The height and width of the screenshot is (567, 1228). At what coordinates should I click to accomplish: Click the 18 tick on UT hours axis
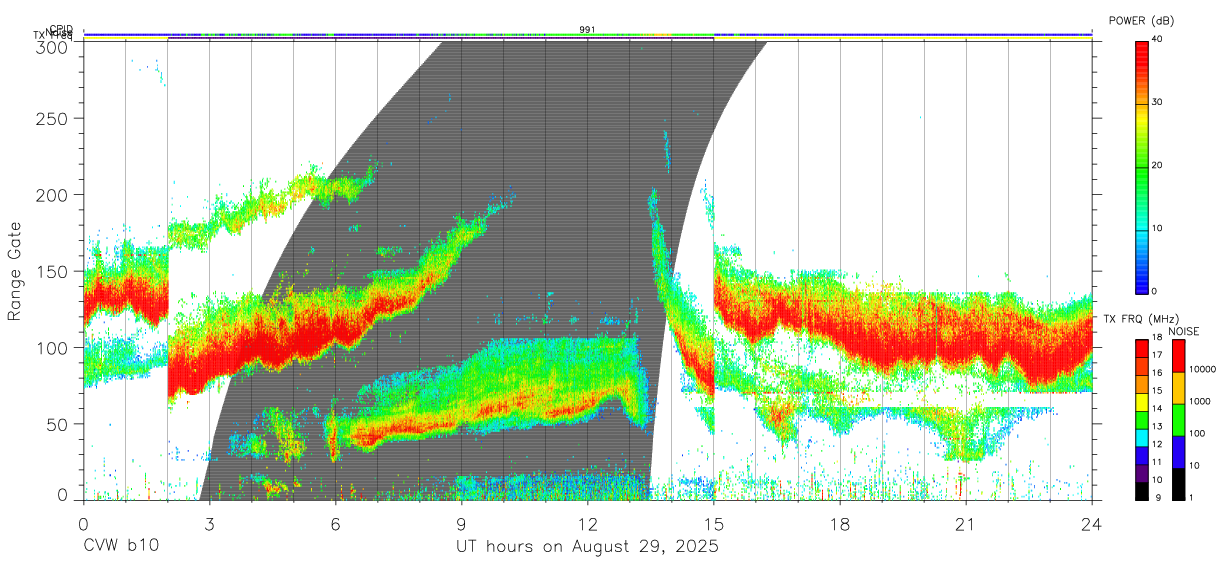click(x=839, y=523)
